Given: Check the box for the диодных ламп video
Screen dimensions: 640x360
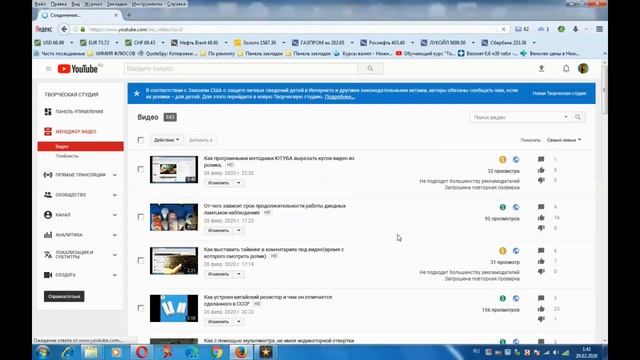Looking at the screenshot, I should (x=141, y=217).
